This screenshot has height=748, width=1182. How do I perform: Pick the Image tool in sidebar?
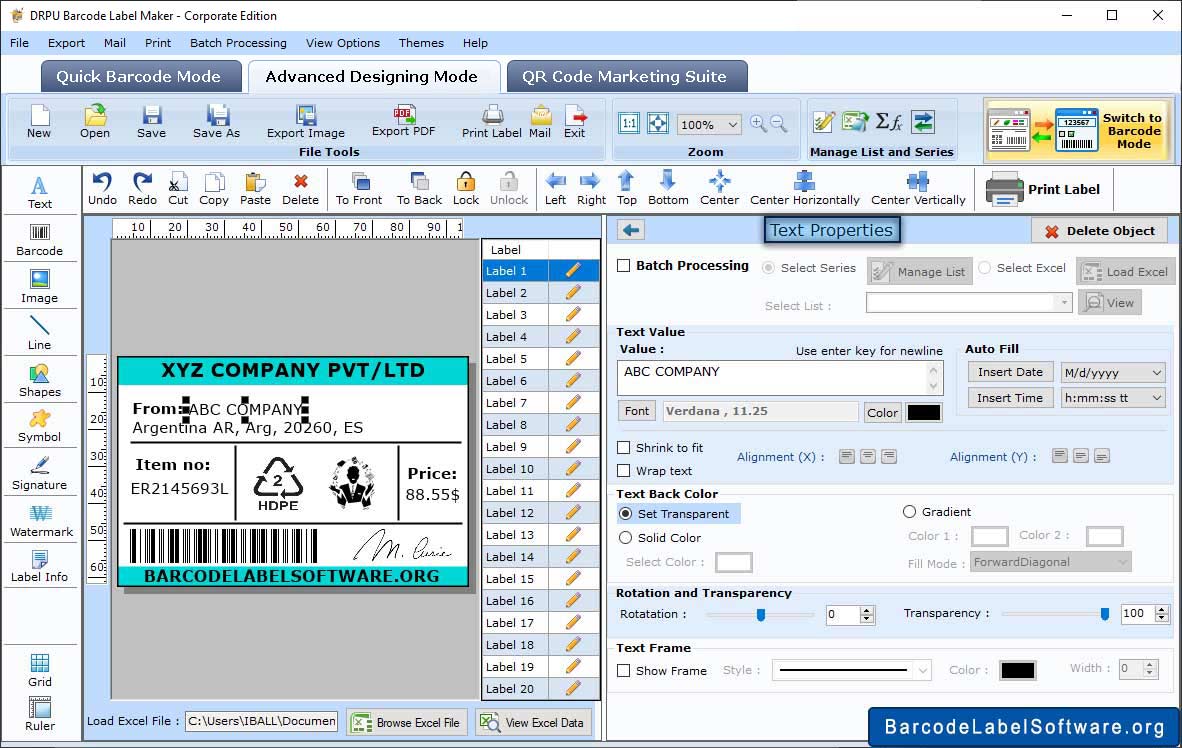click(39, 287)
